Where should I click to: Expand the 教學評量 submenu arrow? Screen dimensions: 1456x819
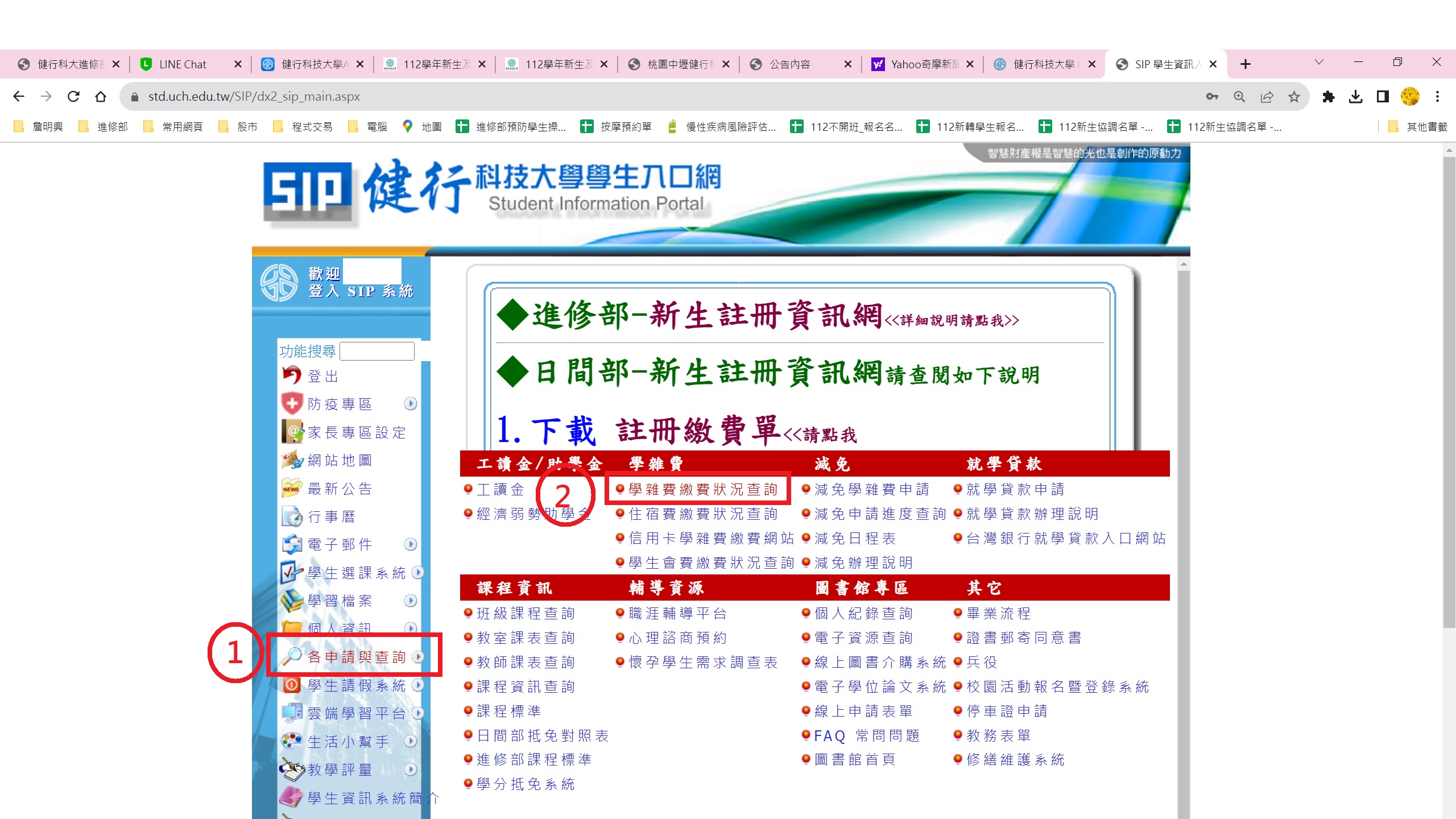[411, 769]
